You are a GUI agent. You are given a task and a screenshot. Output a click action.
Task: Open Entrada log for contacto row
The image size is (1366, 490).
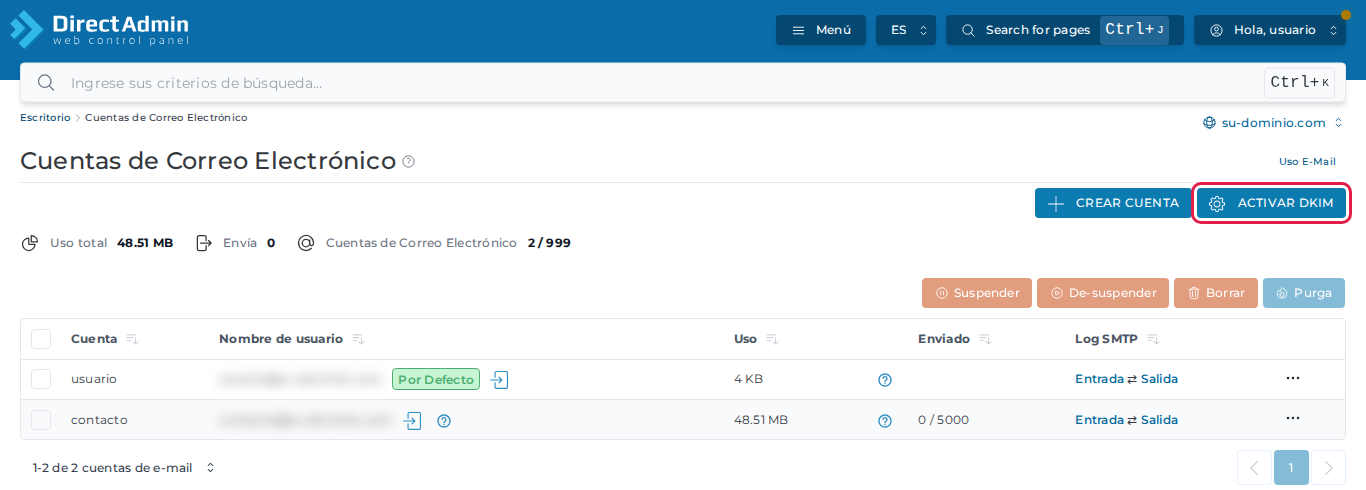coord(1099,420)
